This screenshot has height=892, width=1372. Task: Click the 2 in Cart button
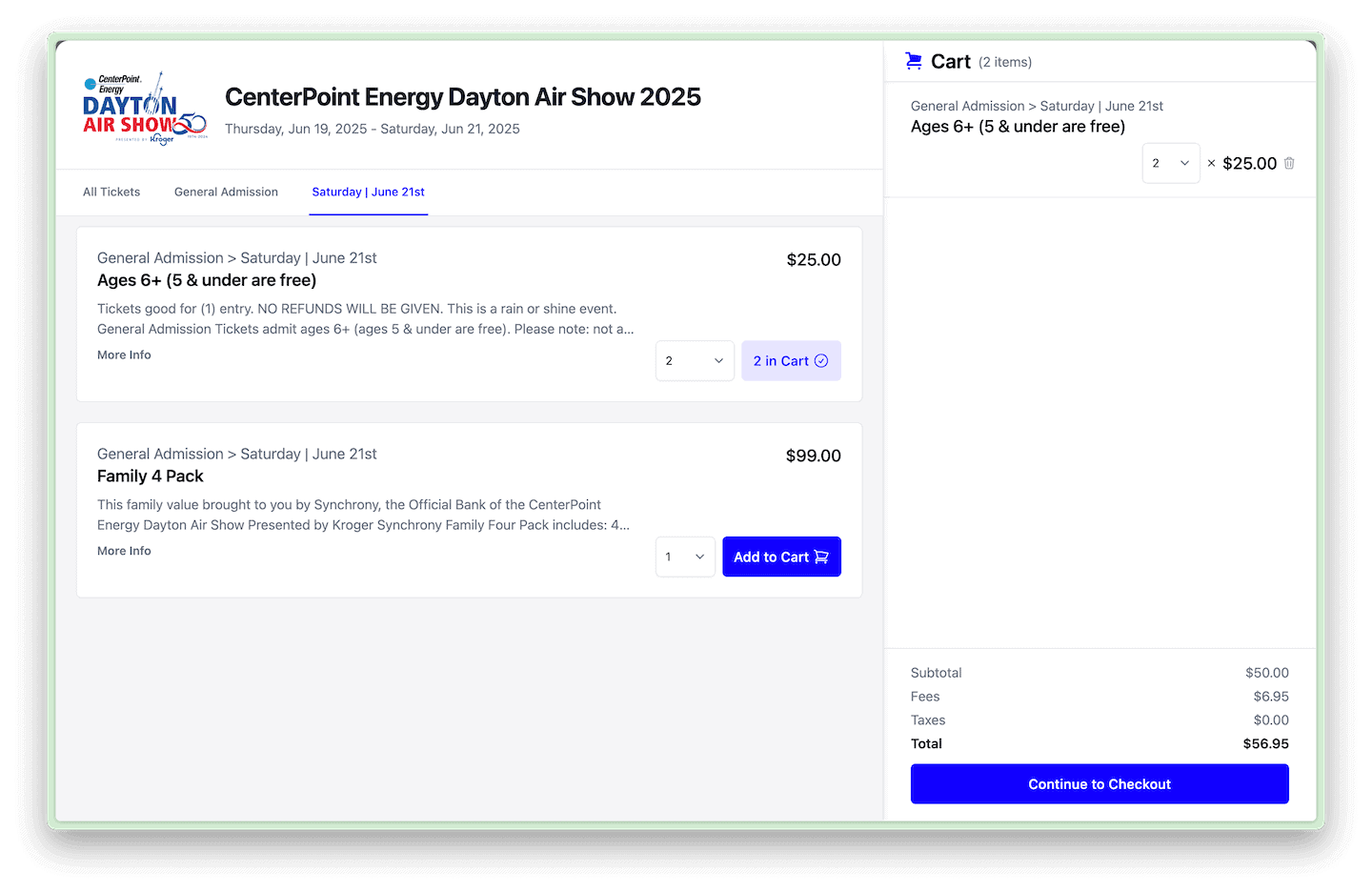(x=791, y=361)
